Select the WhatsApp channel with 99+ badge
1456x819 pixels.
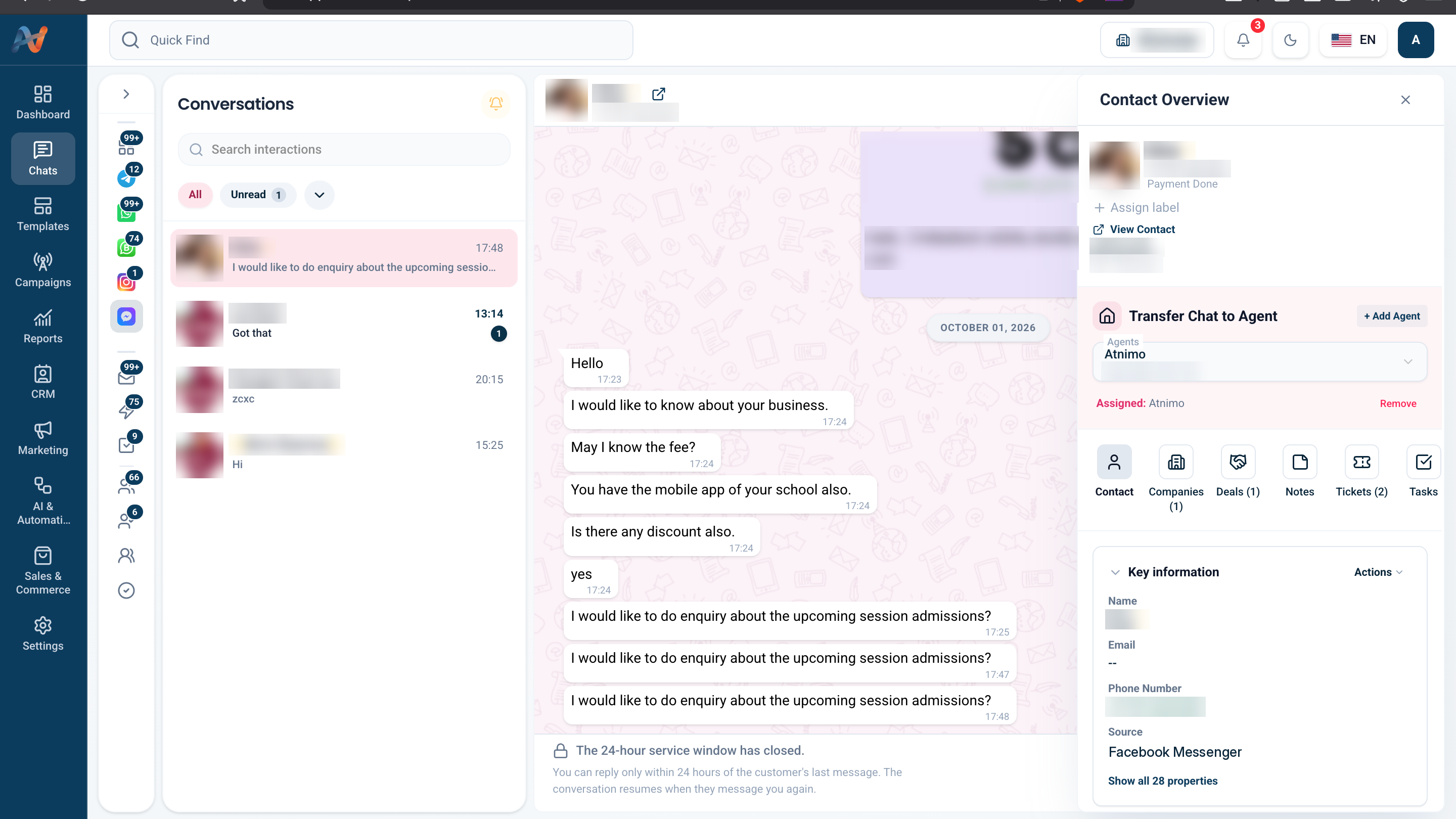click(126, 212)
